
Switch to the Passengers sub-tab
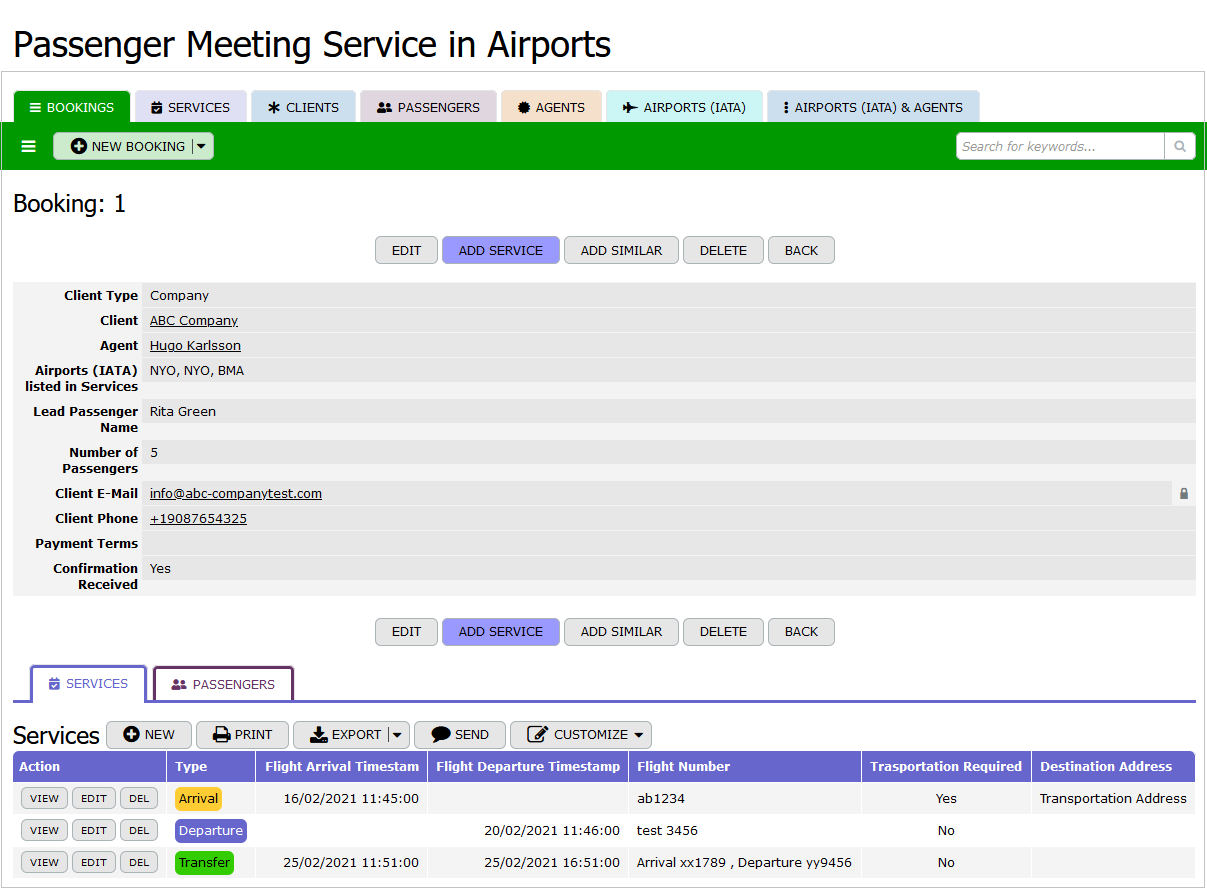coord(223,685)
